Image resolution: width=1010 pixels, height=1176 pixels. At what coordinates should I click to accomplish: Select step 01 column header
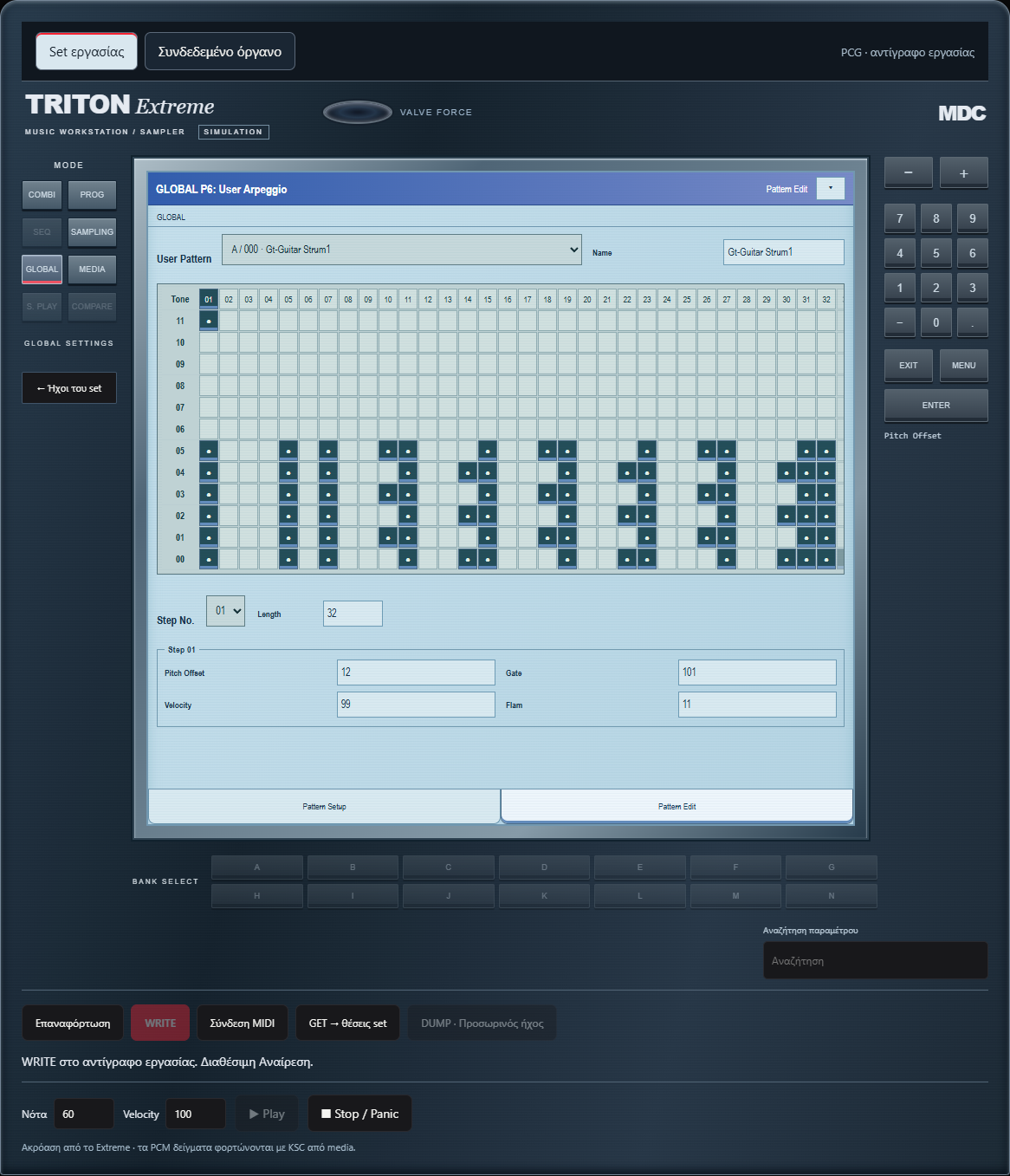pyautogui.click(x=209, y=299)
